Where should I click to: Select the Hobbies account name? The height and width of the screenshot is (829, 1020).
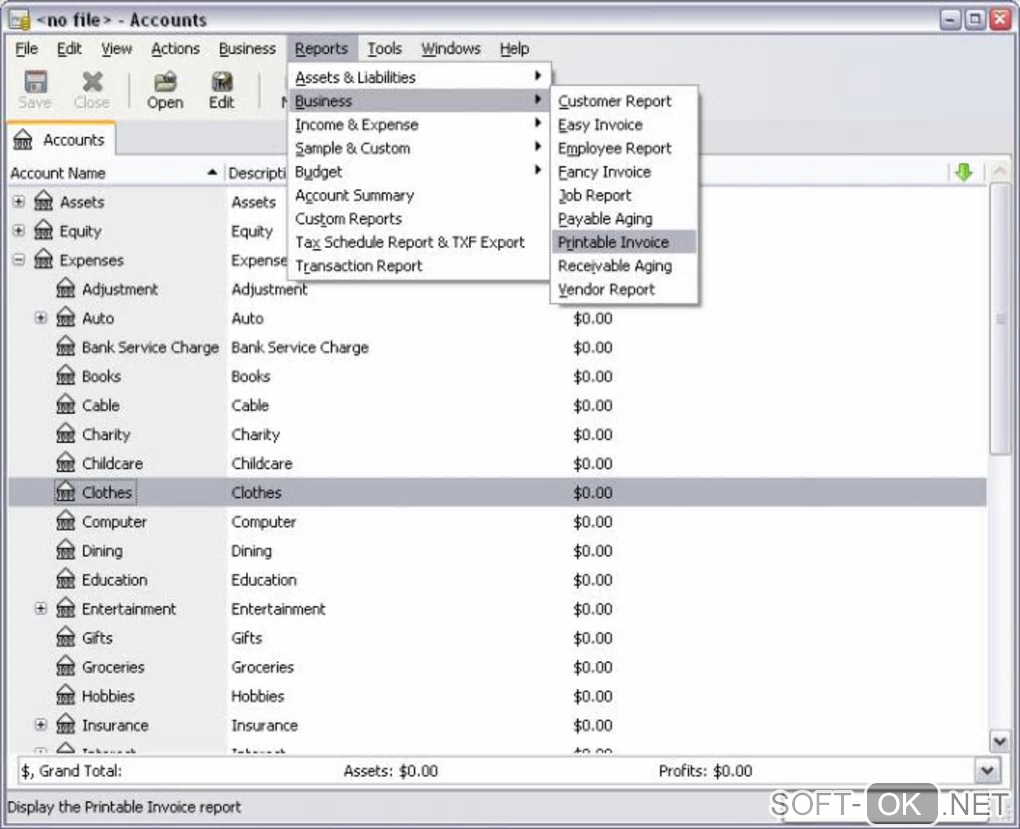click(108, 696)
